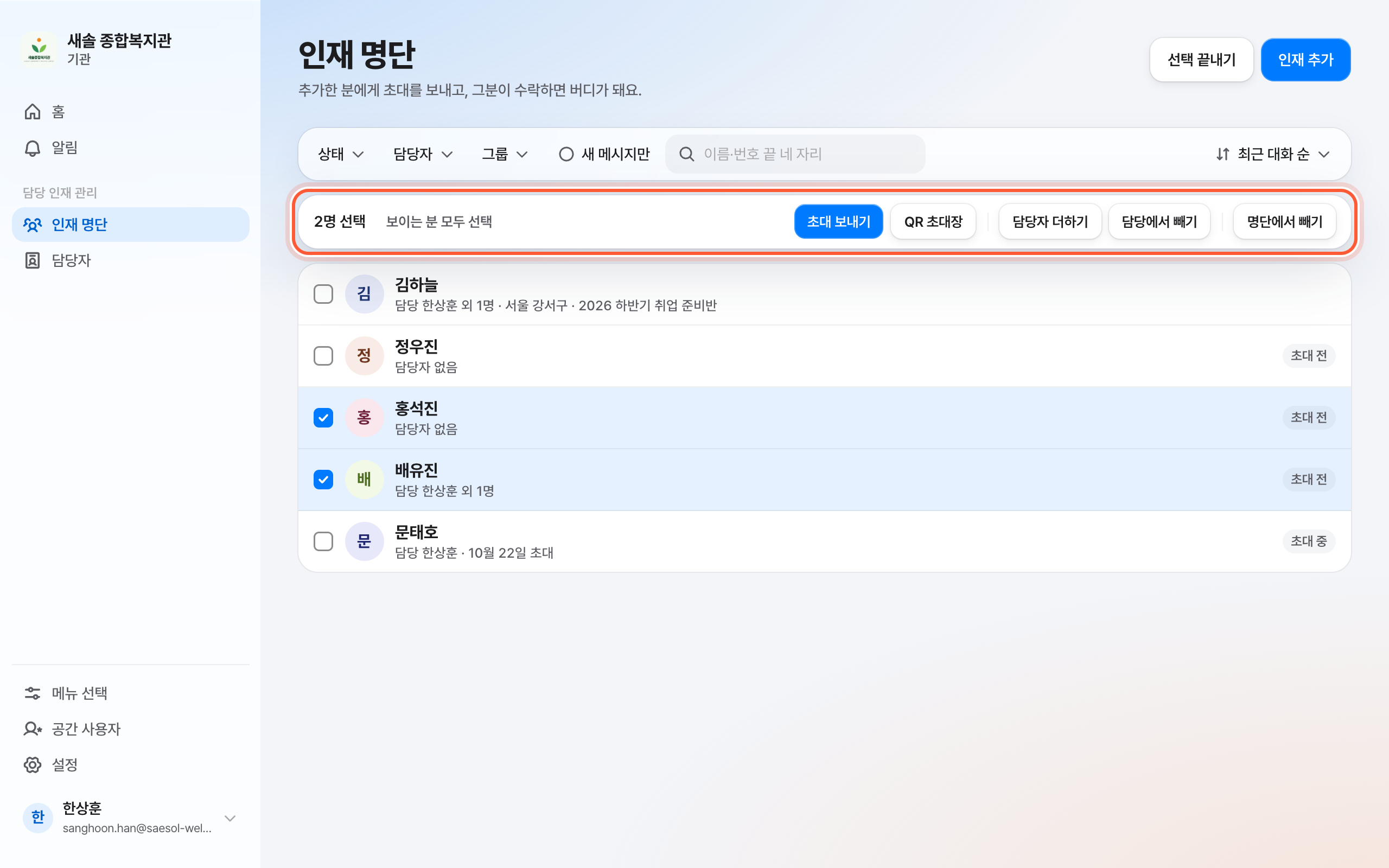The height and width of the screenshot is (868, 1389).
Task: Click the search magnifier icon
Action: (686, 154)
